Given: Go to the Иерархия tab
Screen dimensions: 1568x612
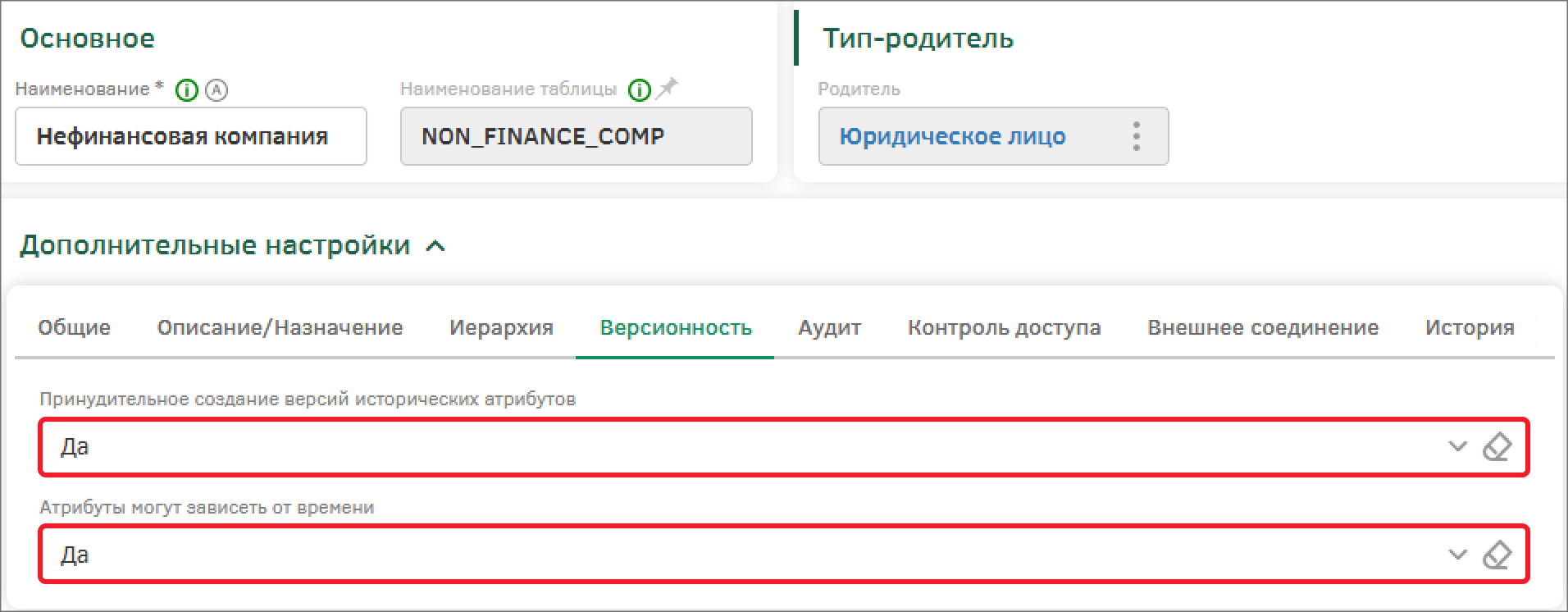Looking at the screenshot, I should tap(501, 327).
